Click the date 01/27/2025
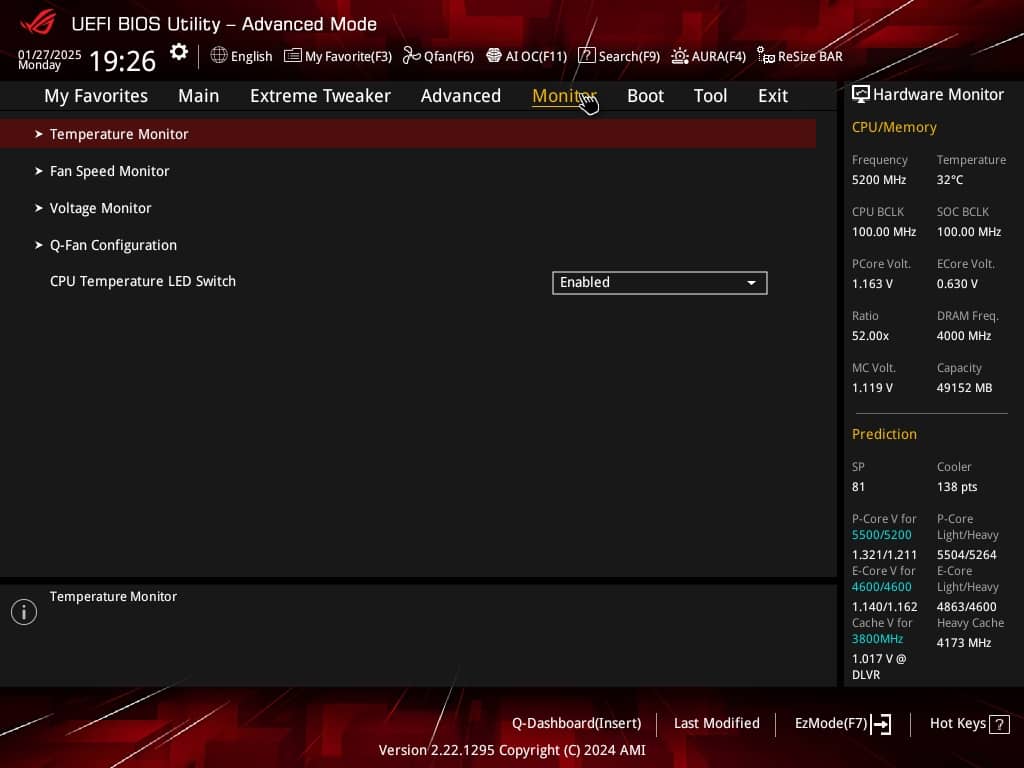Image resolution: width=1024 pixels, height=768 pixels. (x=50, y=54)
